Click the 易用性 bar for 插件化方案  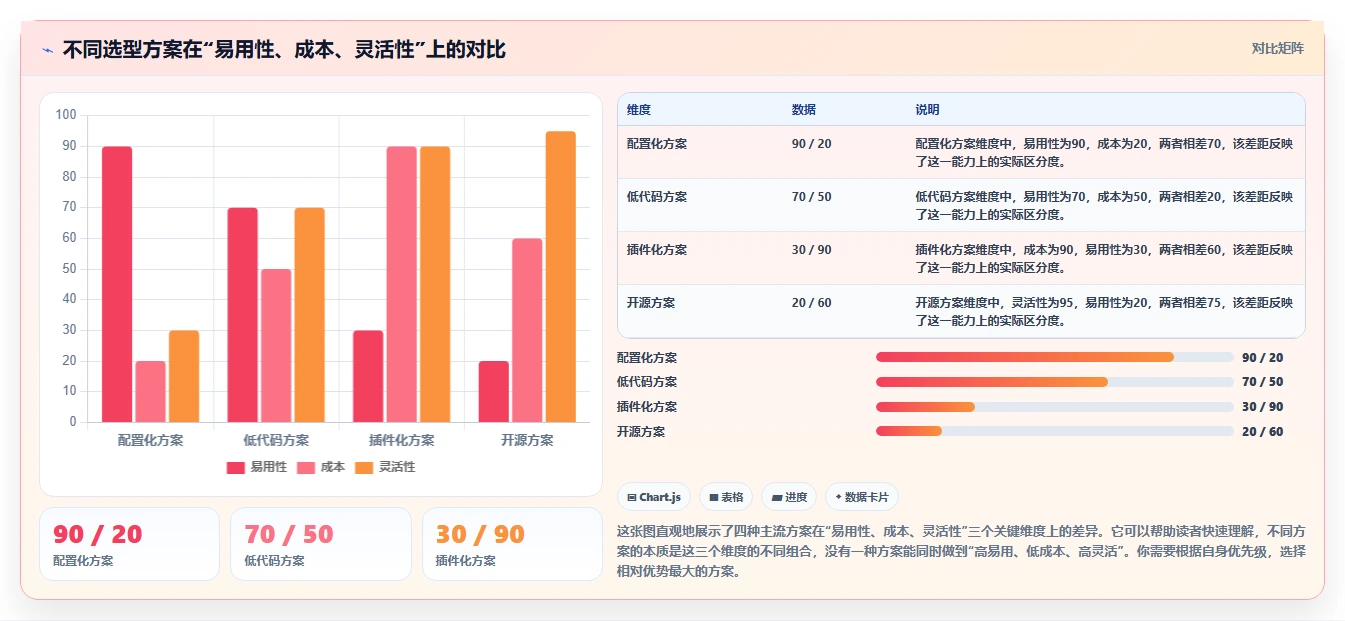368,376
